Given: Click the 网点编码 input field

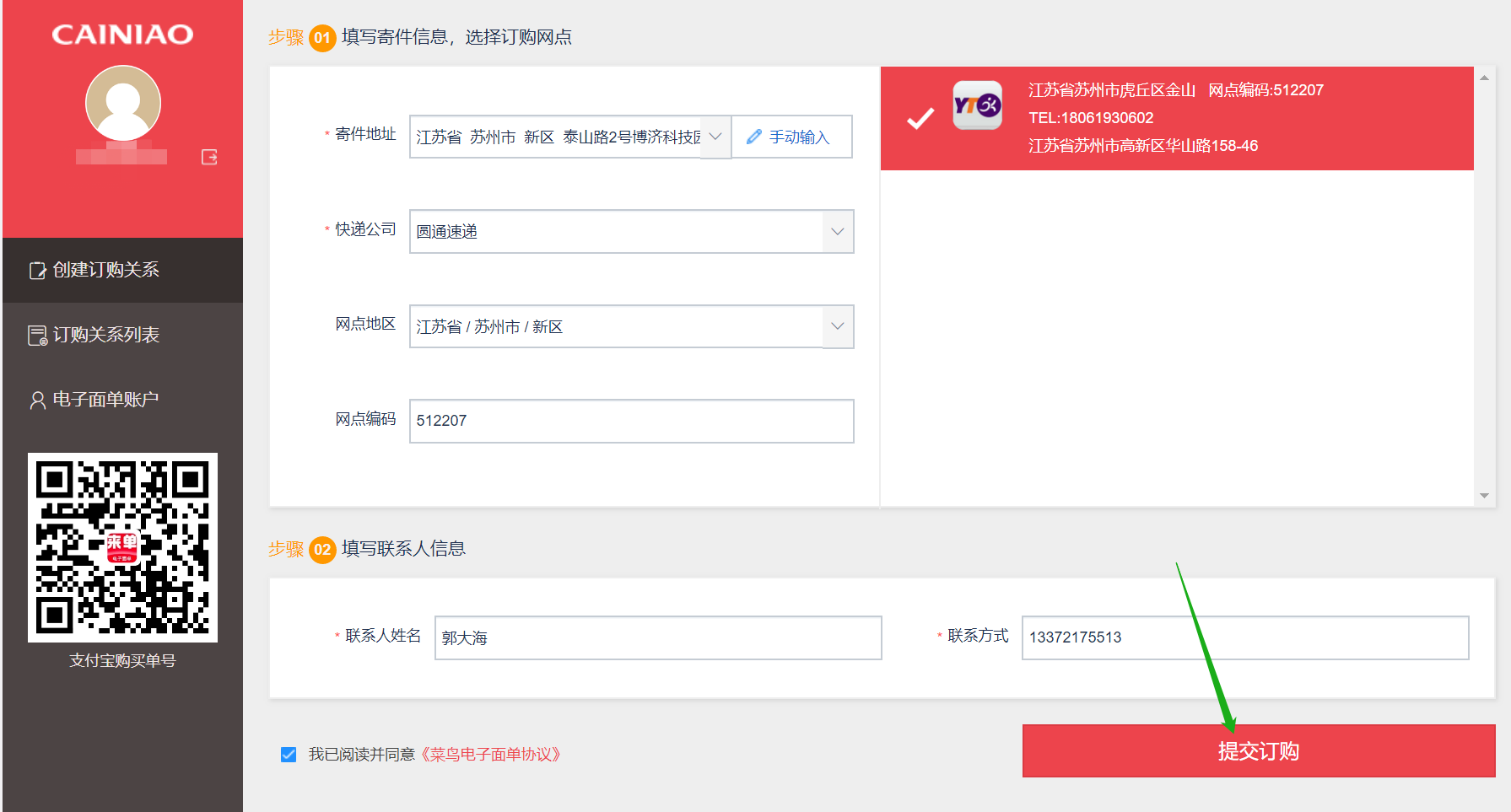Looking at the screenshot, I should 631,421.
